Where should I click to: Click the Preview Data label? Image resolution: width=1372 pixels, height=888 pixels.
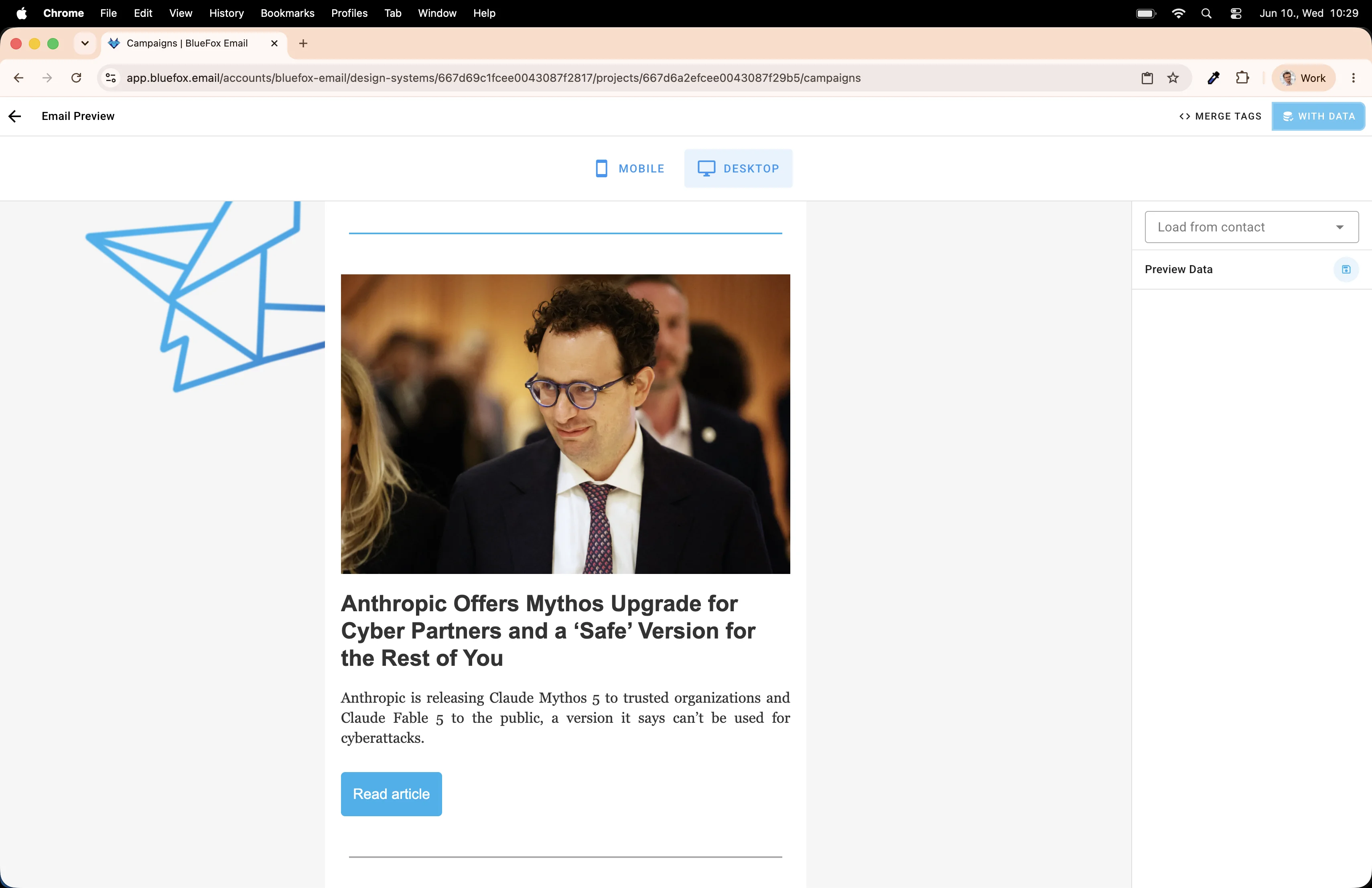(1178, 269)
